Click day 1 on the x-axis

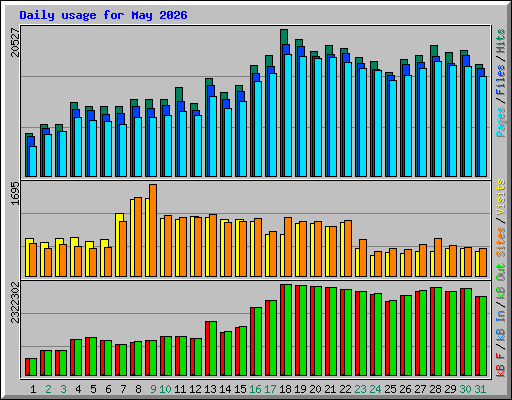(33, 389)
